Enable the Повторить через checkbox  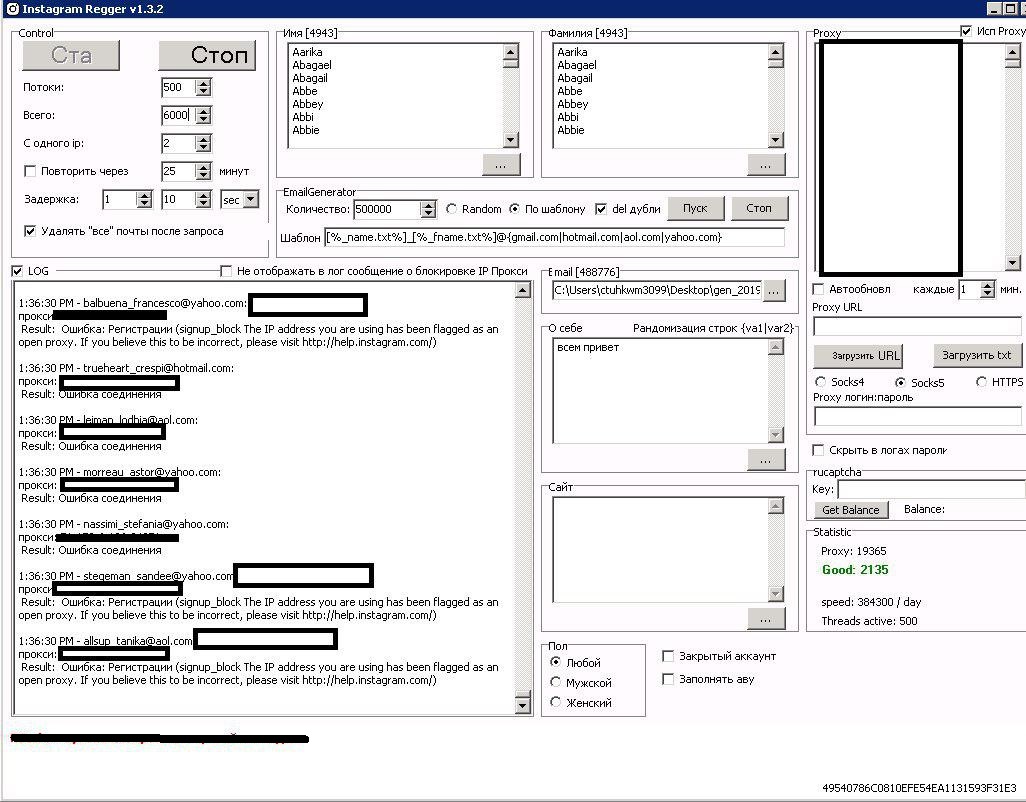(30, 171)
